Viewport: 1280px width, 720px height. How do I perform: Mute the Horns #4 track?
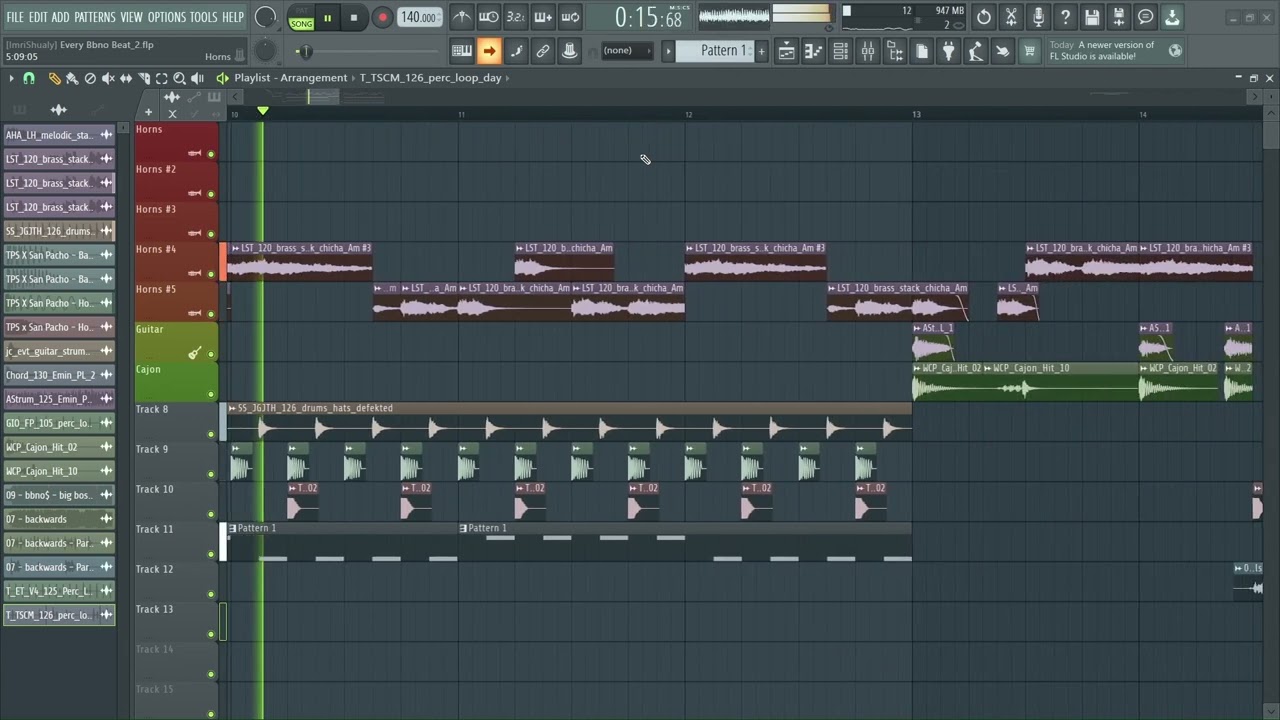[x=211, y=274]
